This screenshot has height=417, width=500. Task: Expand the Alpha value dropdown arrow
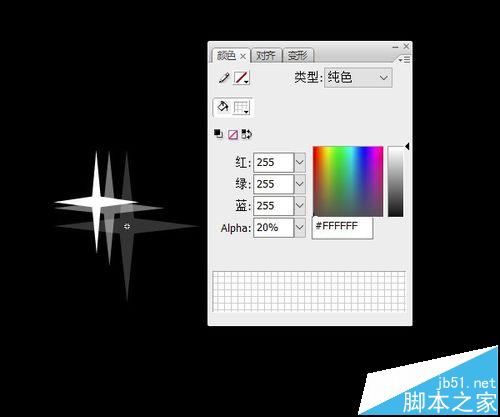pyautogui.click(x=300, y=228)
